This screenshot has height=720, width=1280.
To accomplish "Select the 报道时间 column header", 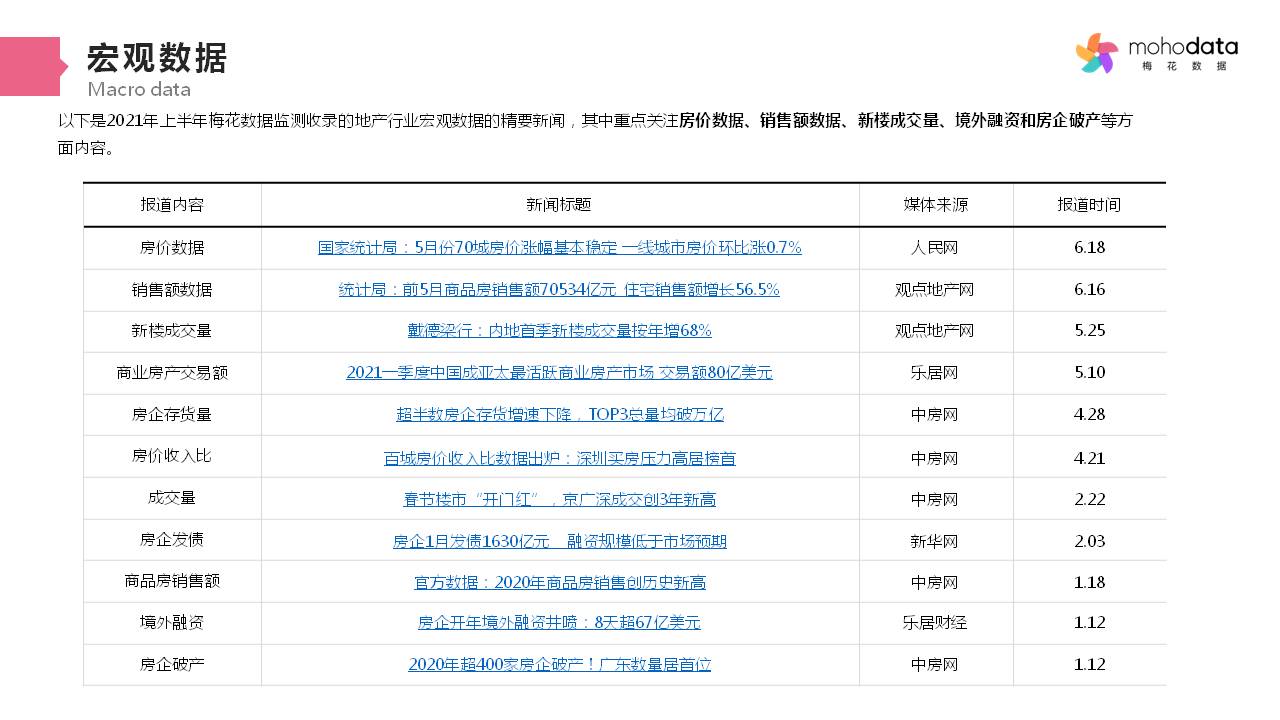I will [x=1089, y=204].
